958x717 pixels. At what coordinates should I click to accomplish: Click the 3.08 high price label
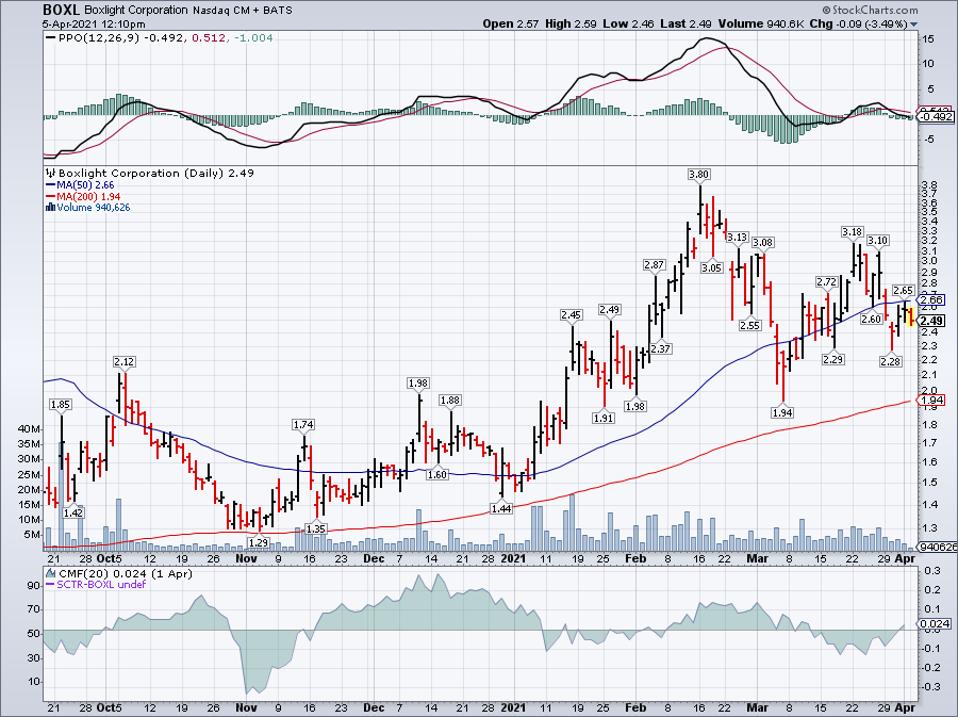[762, 242]
